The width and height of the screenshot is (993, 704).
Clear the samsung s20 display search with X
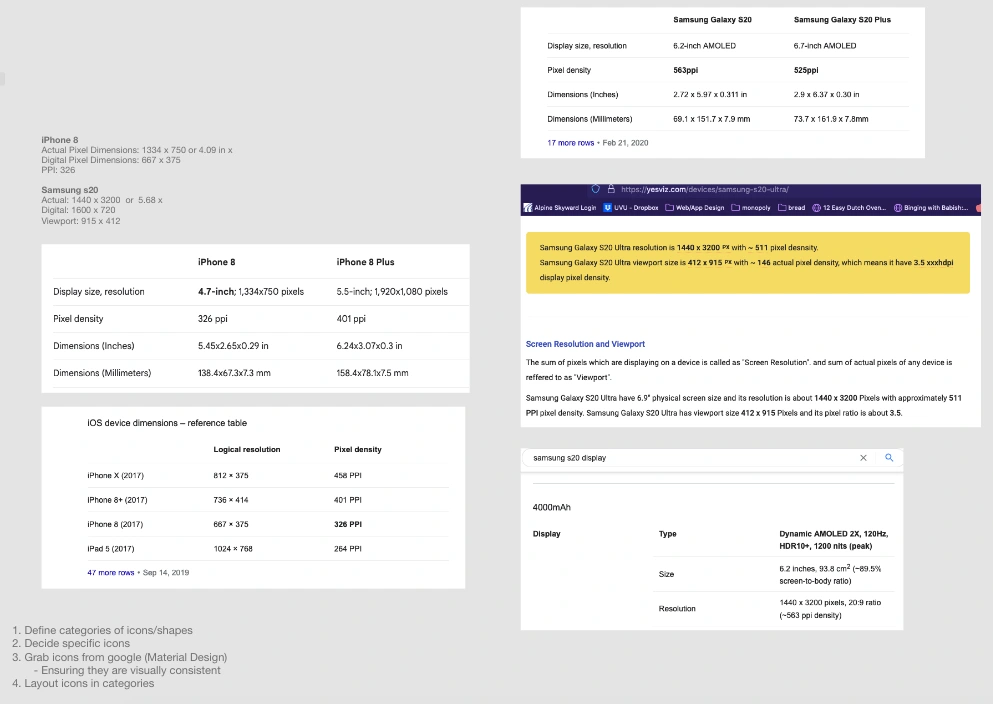click(863, 458)
